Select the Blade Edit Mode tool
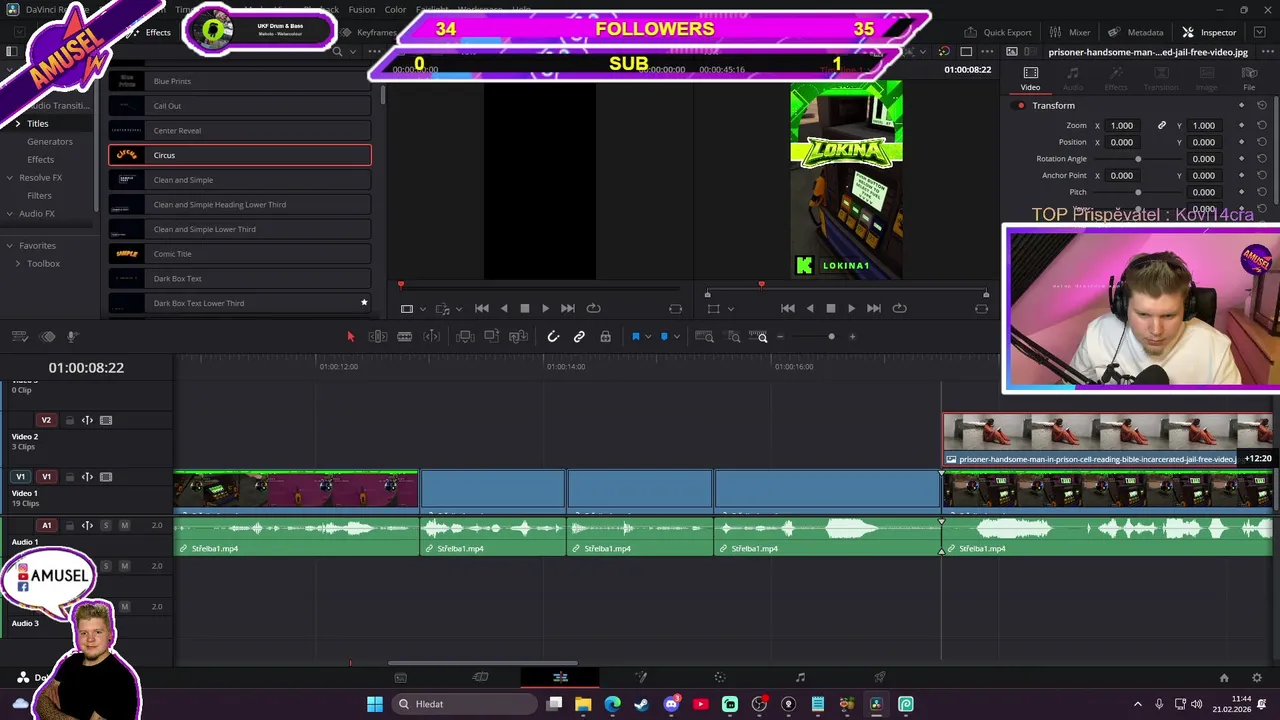Screen dimensions: 1280x720 pyautogui.click(x=432, y=337)
